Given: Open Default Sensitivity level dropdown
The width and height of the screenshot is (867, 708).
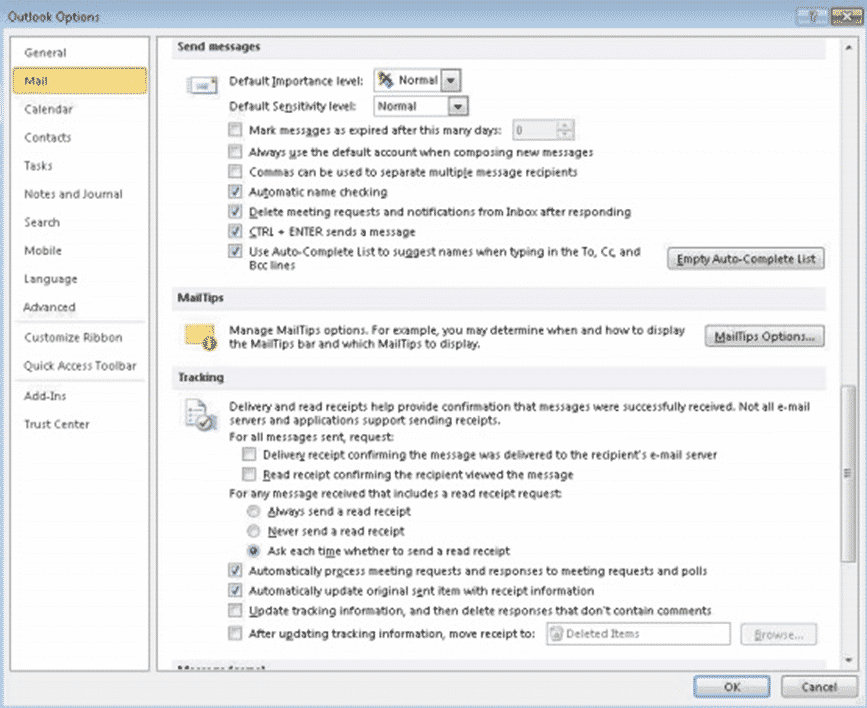Looking at the screenshot, I should pos(458,106).
